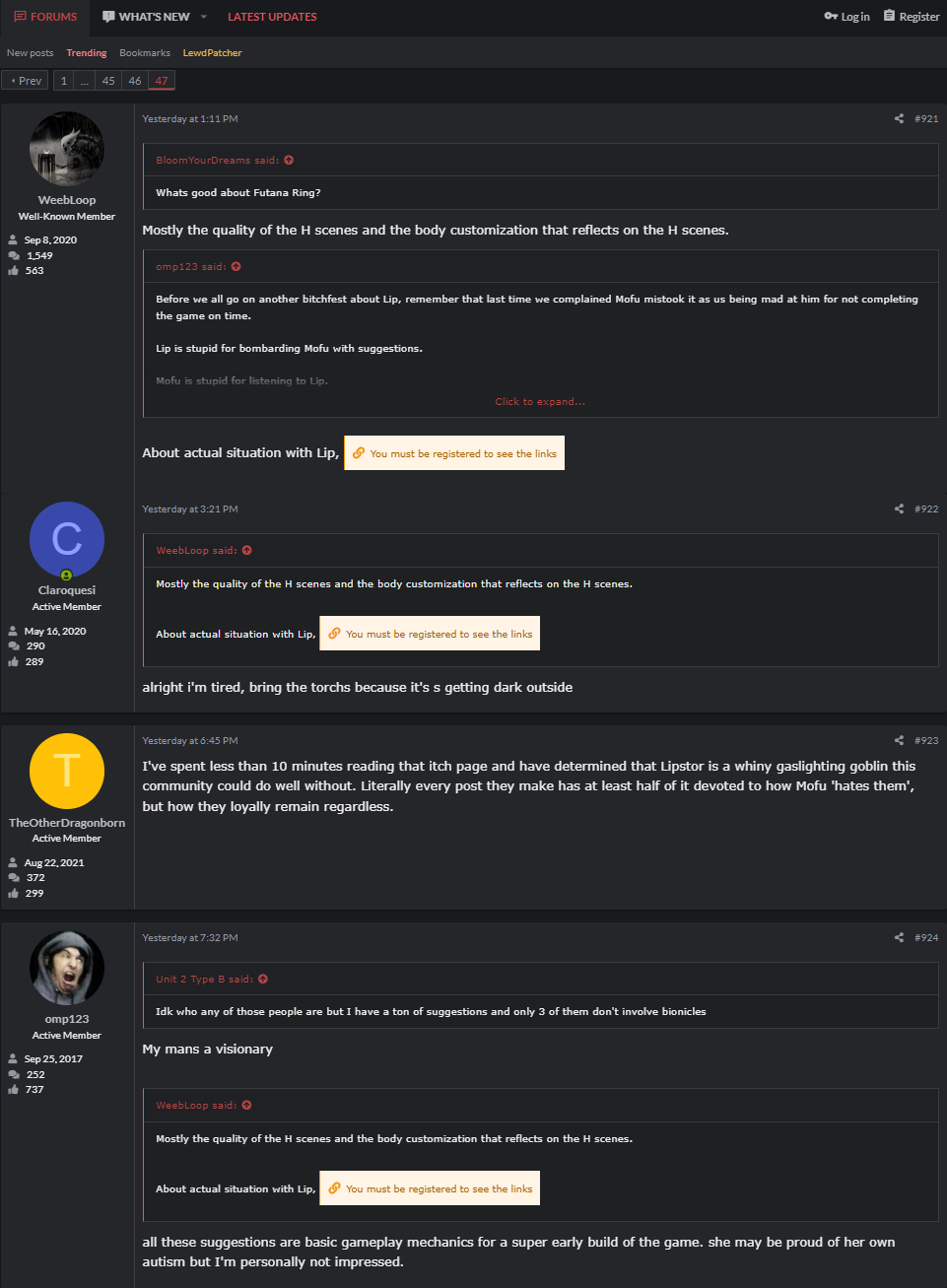Click the share icon on post #921

[898, 118]
